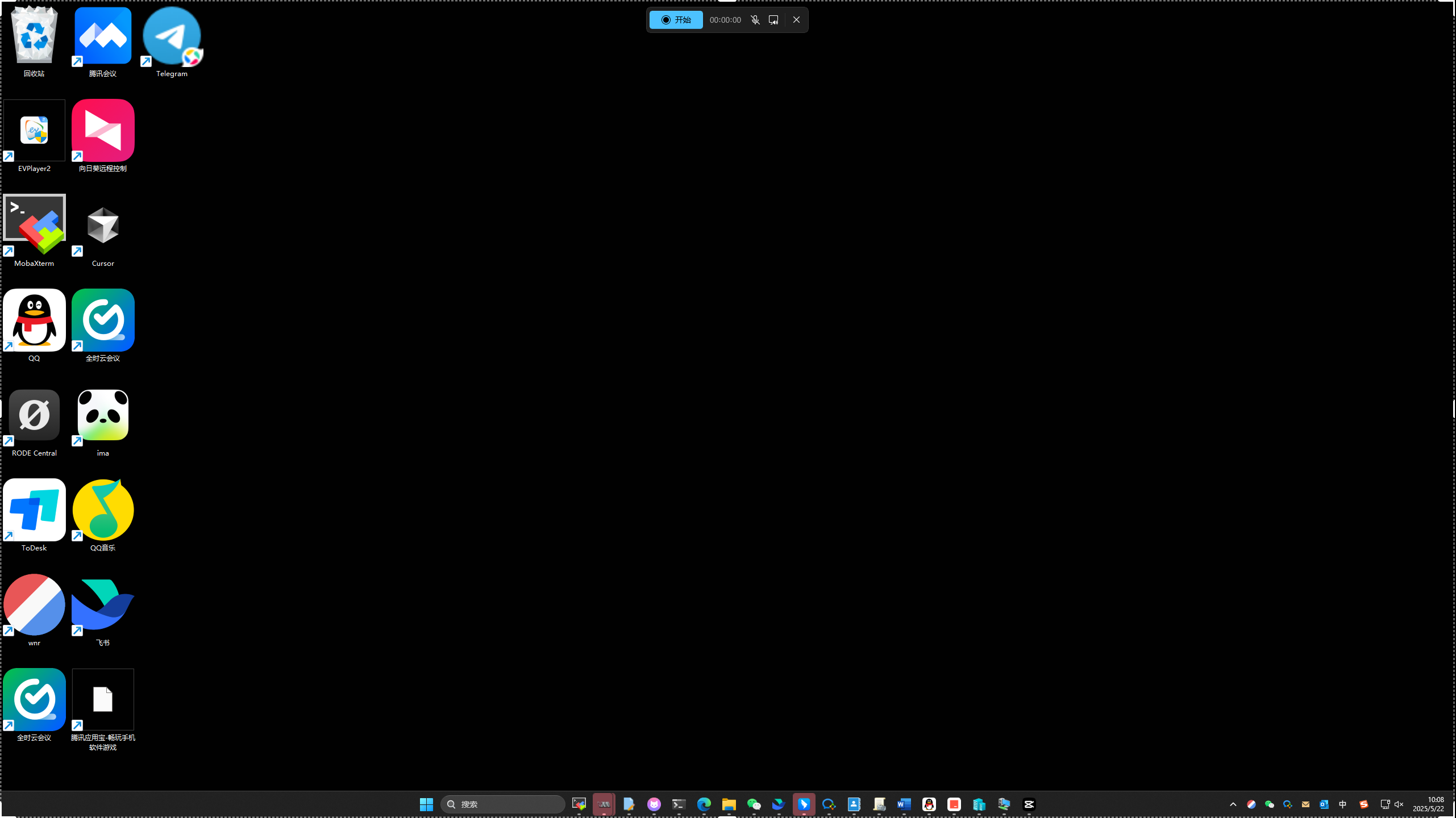Toggle the muted volume tray icon

1399,804
